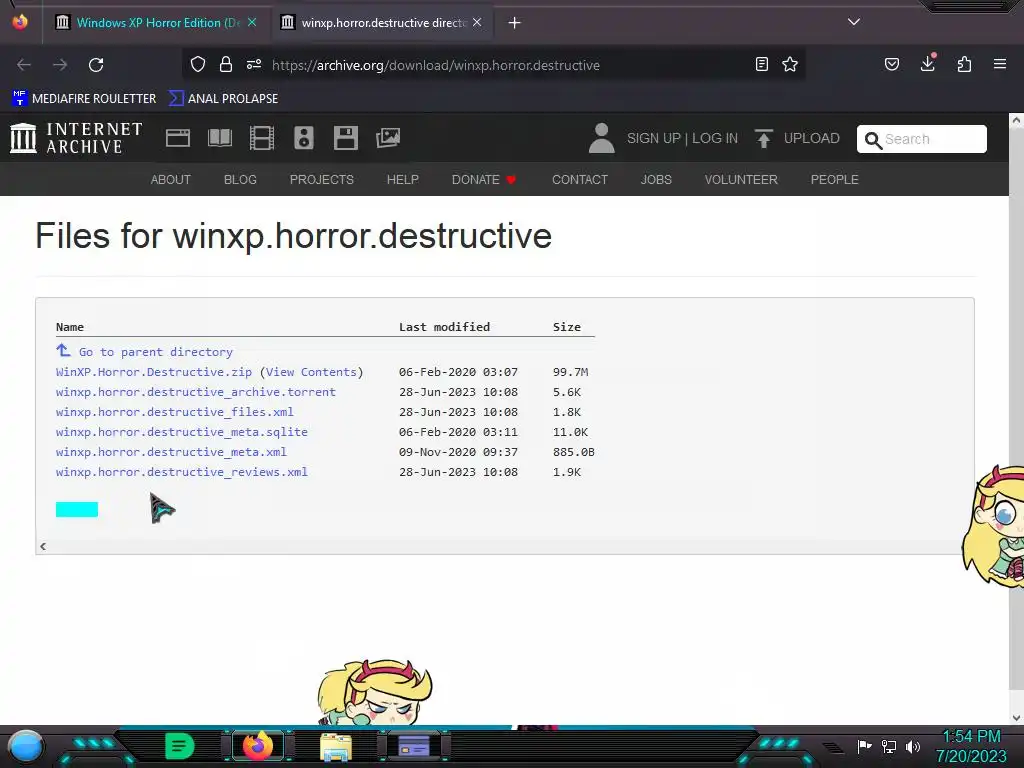Click the page scrollbar up arrow

[x=1016, y=120]
